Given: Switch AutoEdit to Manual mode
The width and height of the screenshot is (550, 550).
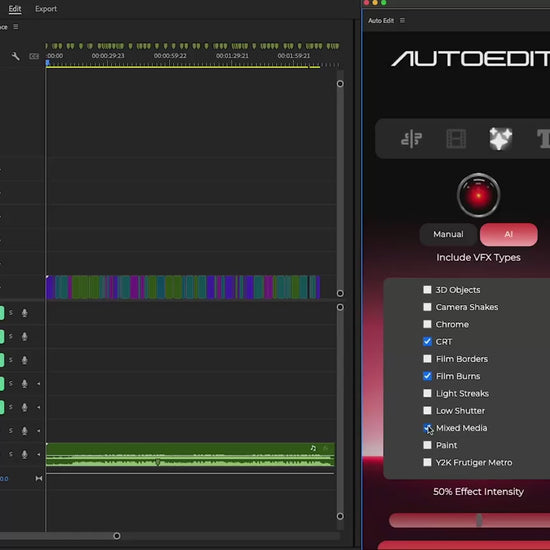Looking at the screenshot, I should (448, 234).
